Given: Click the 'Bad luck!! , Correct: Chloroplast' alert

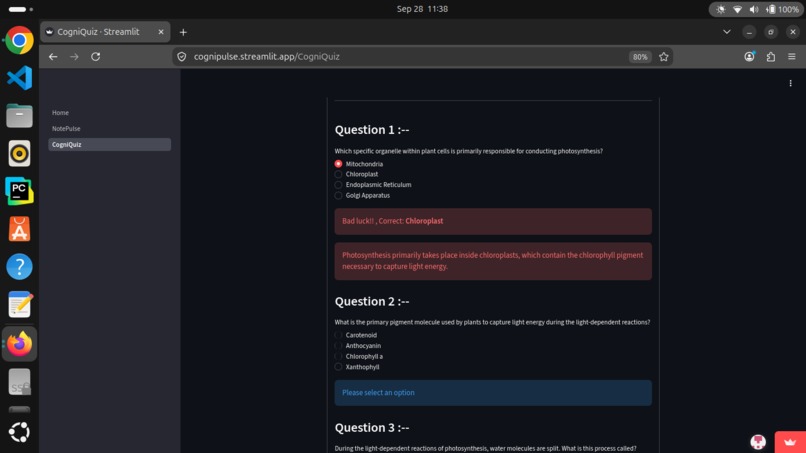Looking at the screenshot, I should (x=493, y=221).
